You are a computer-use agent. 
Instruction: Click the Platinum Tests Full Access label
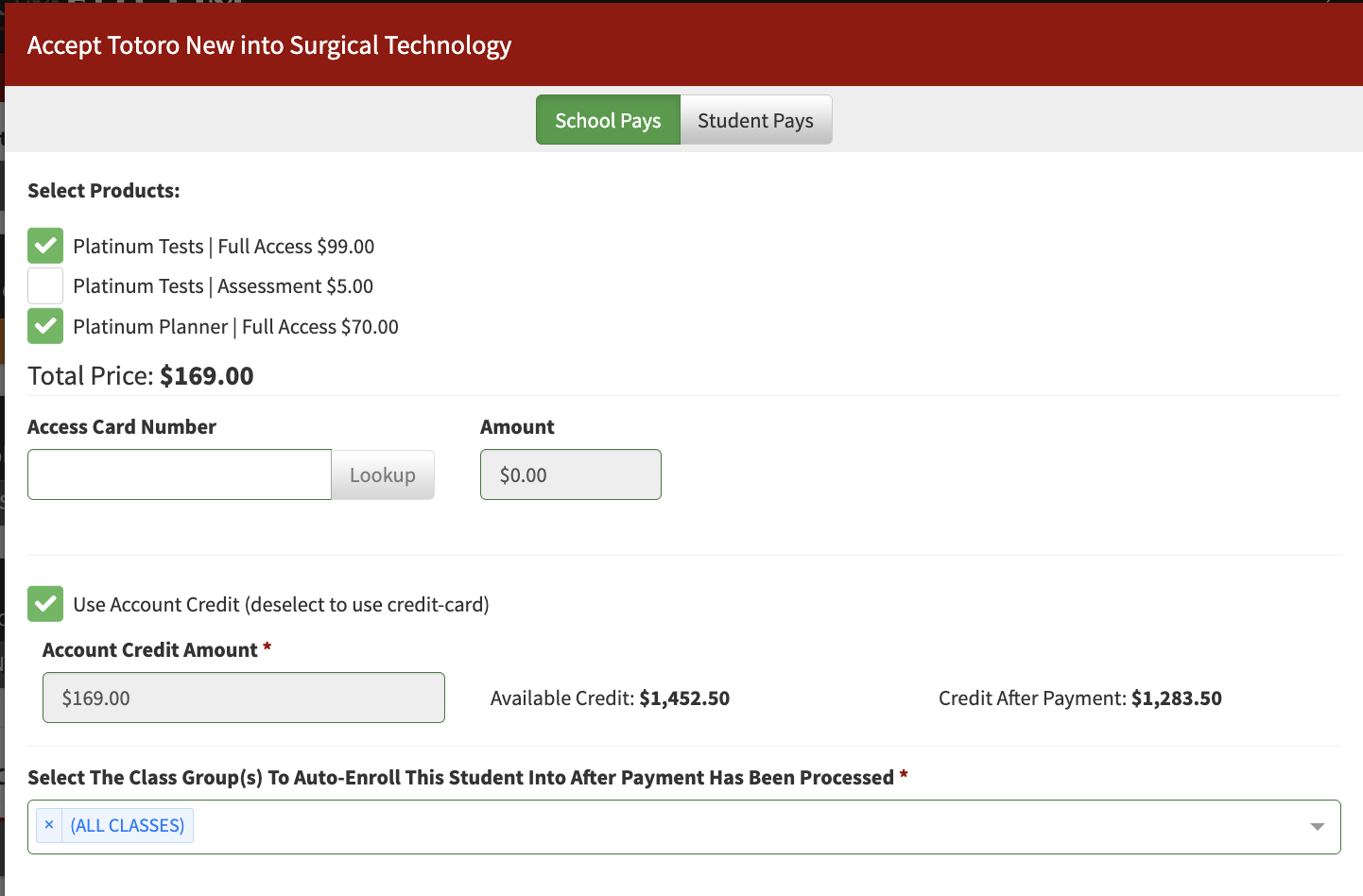tap(224, 247)
